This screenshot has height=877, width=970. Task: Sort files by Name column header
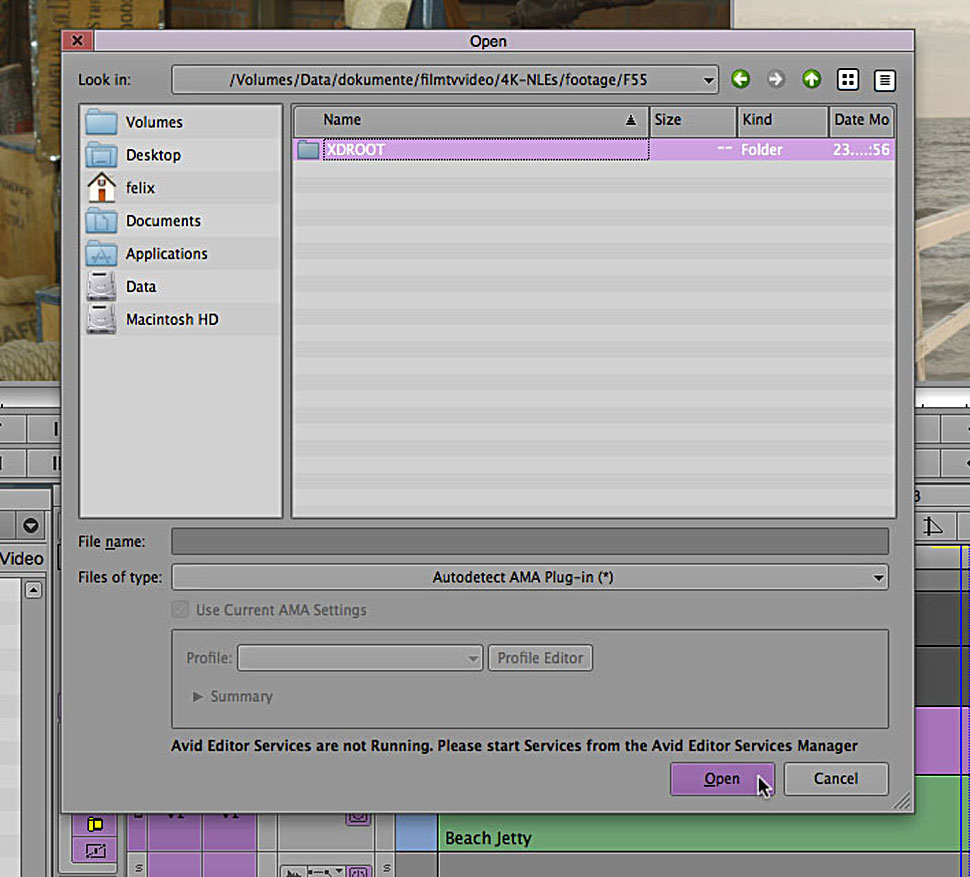point(470,120)
